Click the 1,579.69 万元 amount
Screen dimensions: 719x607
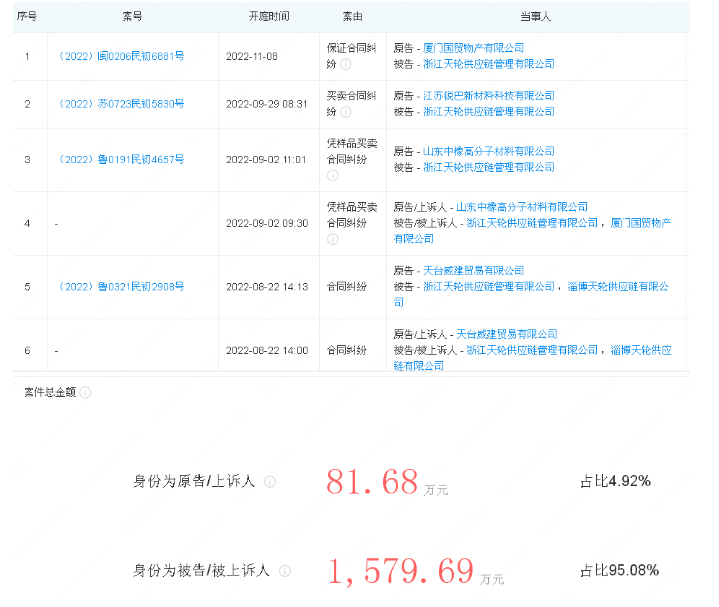[416, 571]
